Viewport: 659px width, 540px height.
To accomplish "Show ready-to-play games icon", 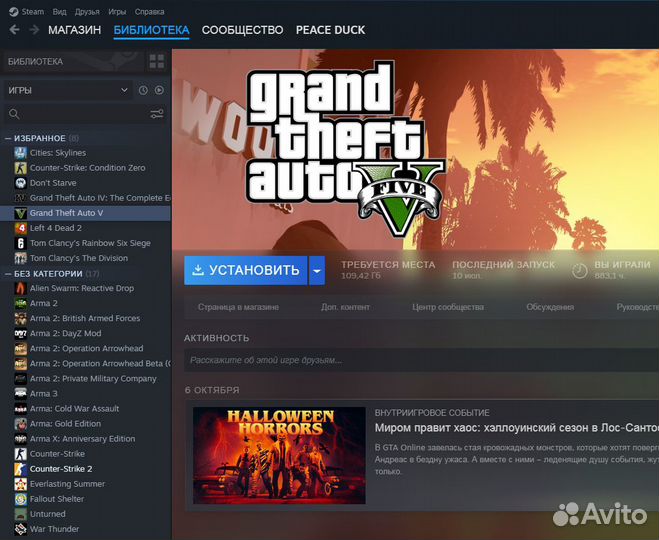I will (x=159, y=90).
